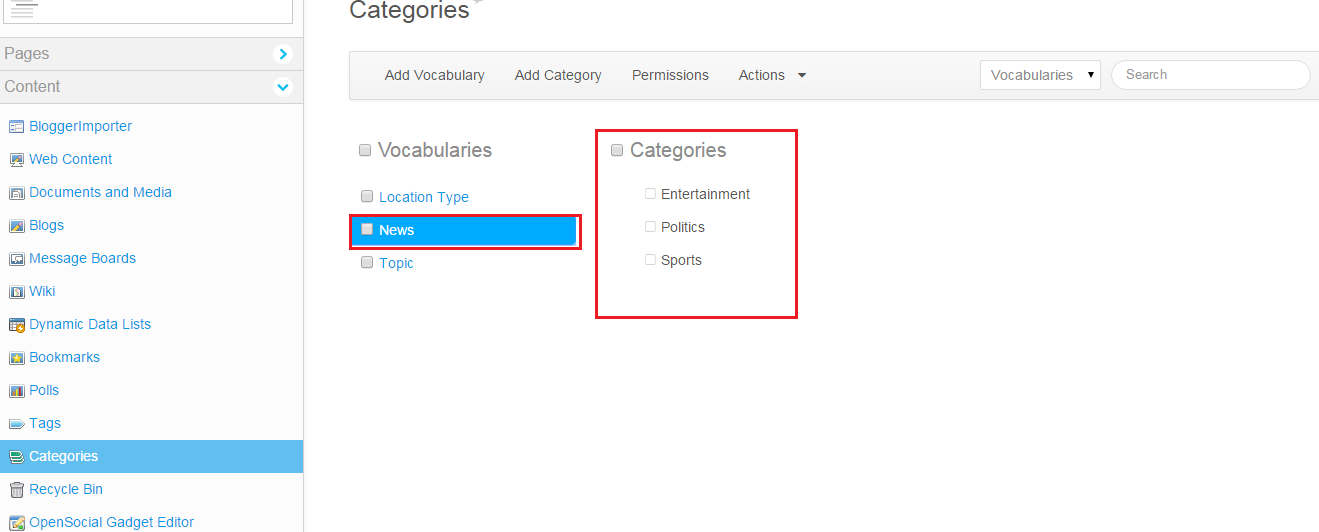Open OpenSocial Gadget Editor link
The image size is (1319, 532).
[111, 522]
